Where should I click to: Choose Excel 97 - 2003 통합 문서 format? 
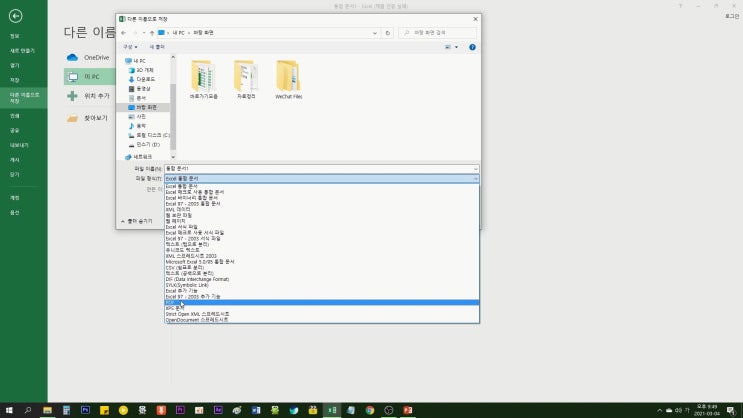(322, 203)
